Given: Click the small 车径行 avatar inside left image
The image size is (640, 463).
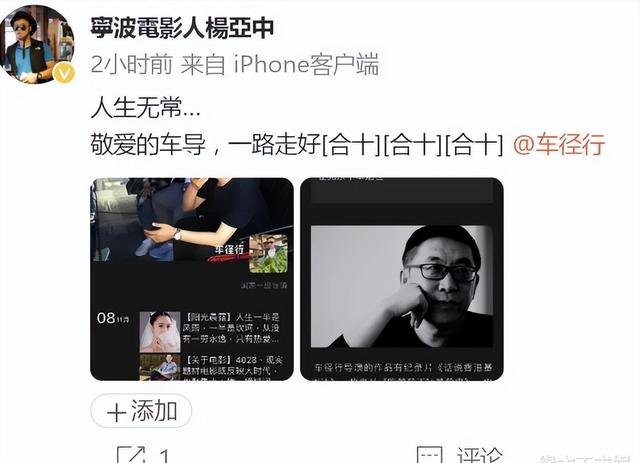Looking at the screenshot, I should [268, 254].
